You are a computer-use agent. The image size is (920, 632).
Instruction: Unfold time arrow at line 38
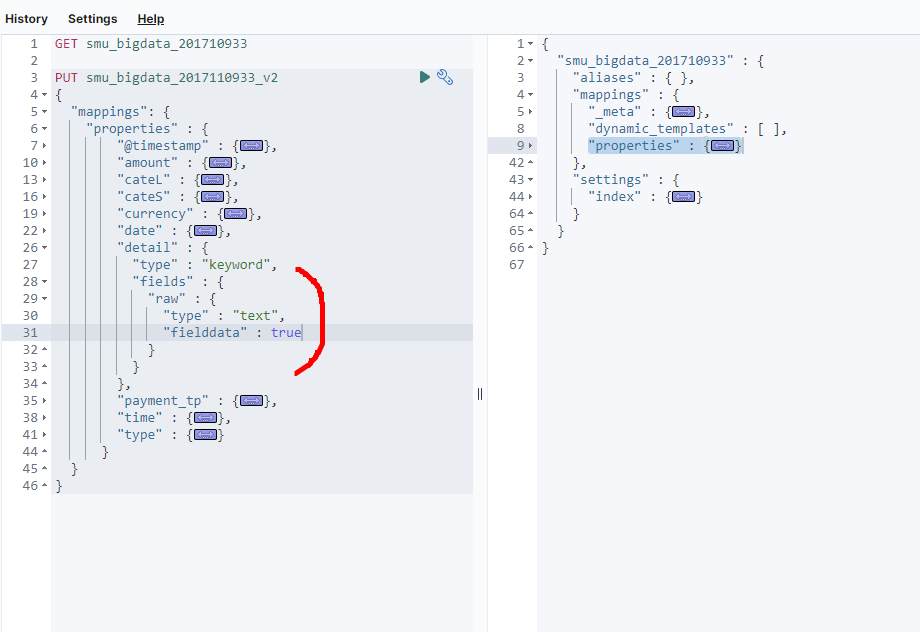[x=45, y=417]
